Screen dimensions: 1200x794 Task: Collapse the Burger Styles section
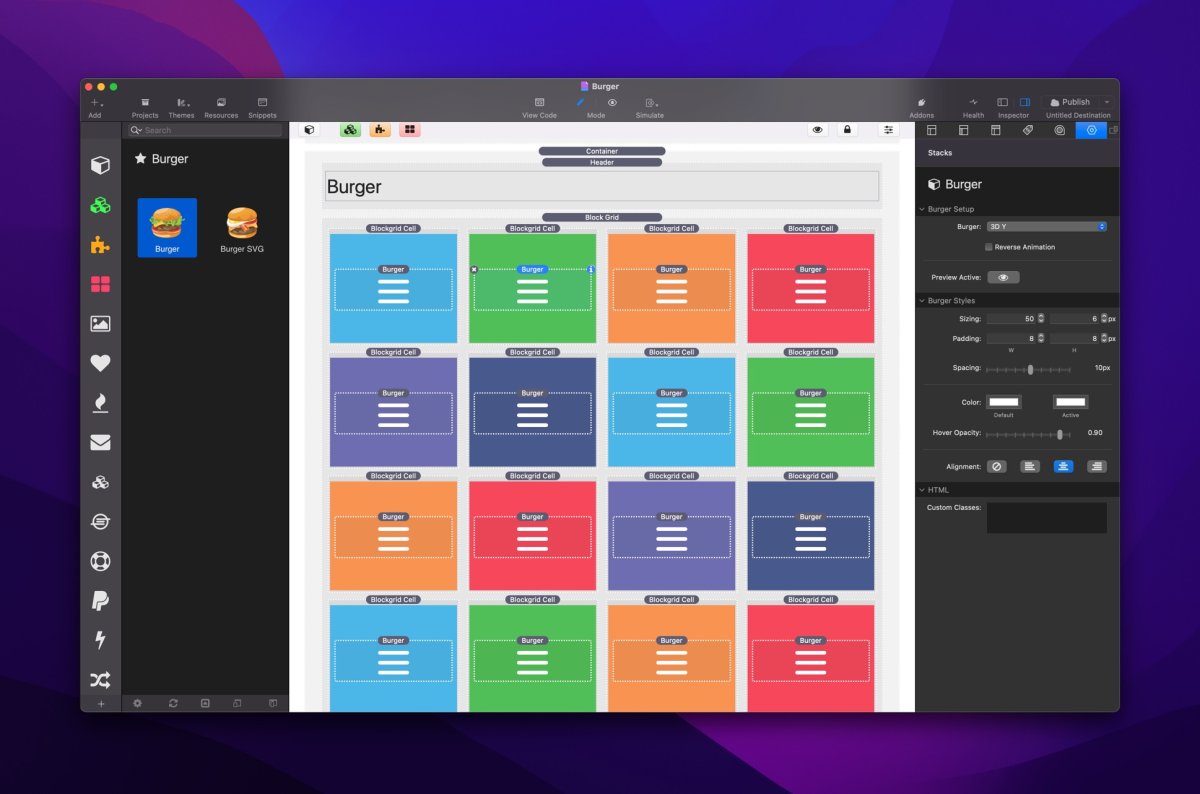coord(921,300)
